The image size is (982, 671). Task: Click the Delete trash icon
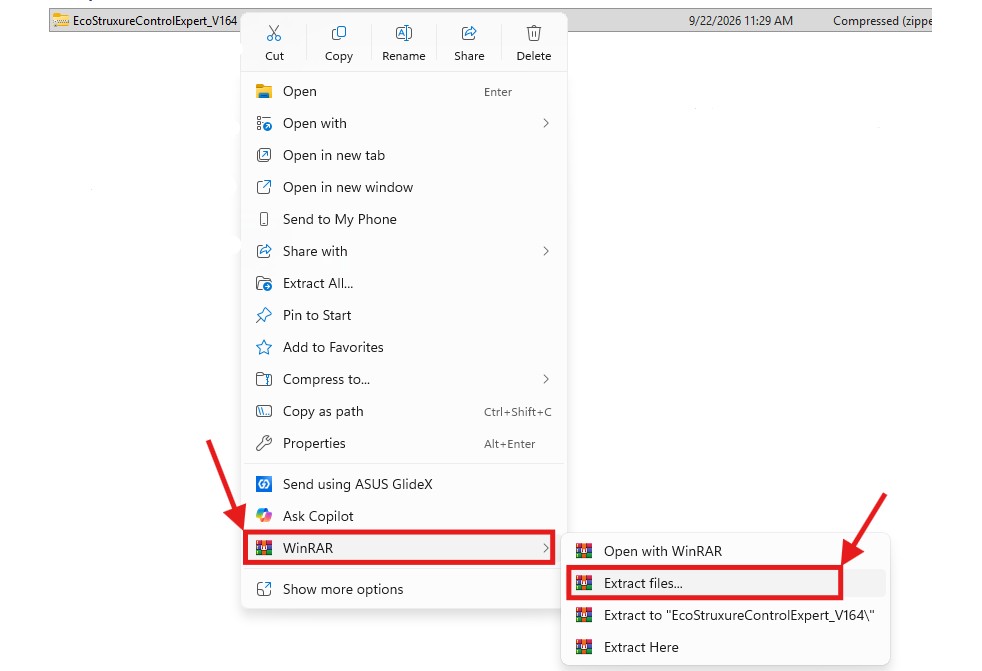point(534,33)
